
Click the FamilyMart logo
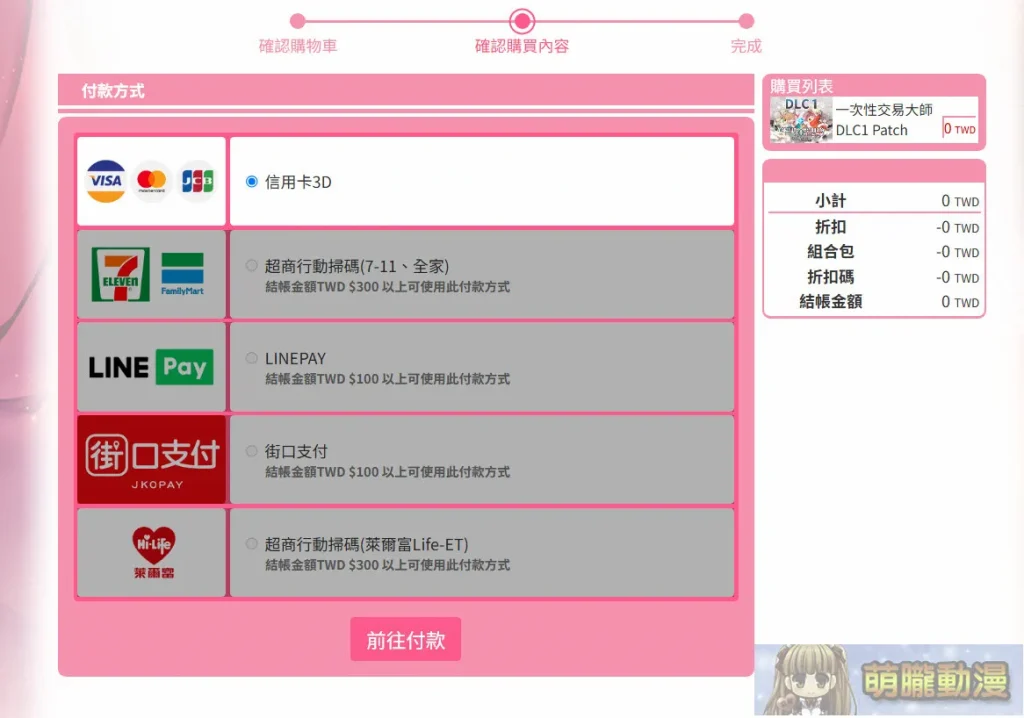182,274
